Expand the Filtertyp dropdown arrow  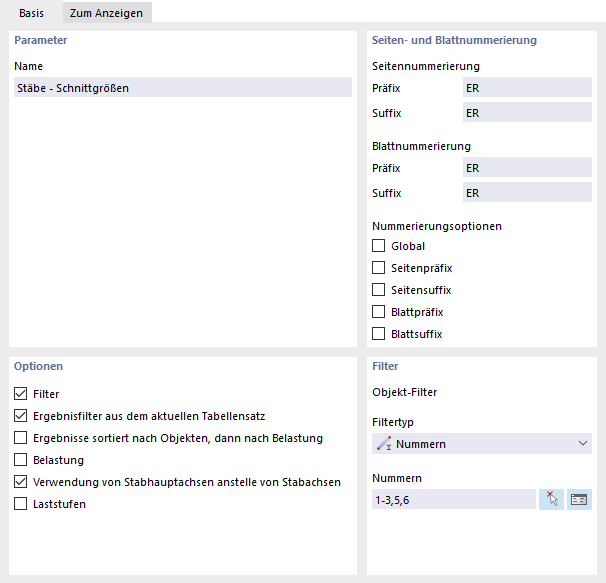point(583,444)
